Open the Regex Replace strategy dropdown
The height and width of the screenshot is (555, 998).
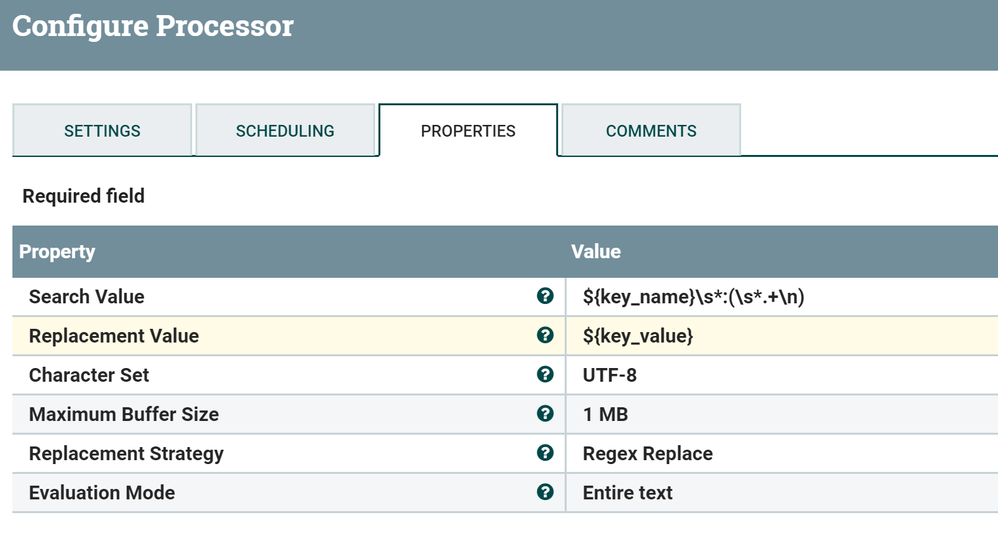pos(648,453)
